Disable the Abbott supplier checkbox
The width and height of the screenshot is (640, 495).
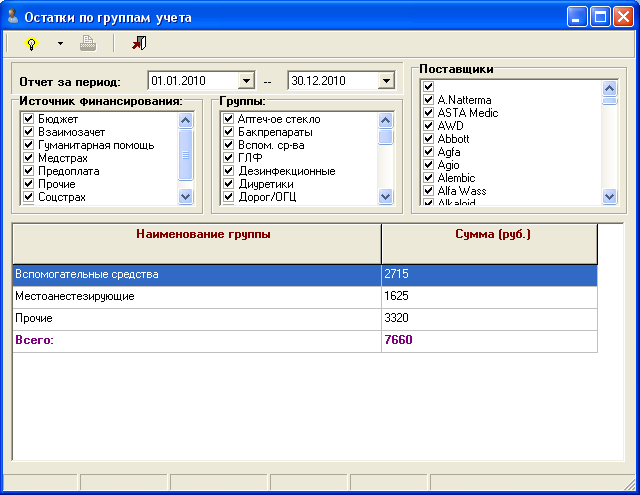[429, 139]
